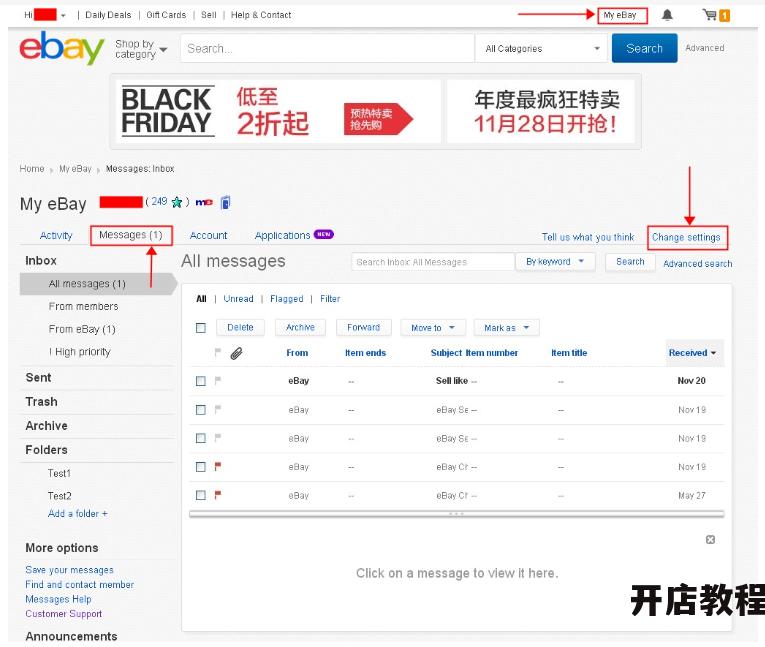Click the blue store icon beside 'me'

point(225,202)
